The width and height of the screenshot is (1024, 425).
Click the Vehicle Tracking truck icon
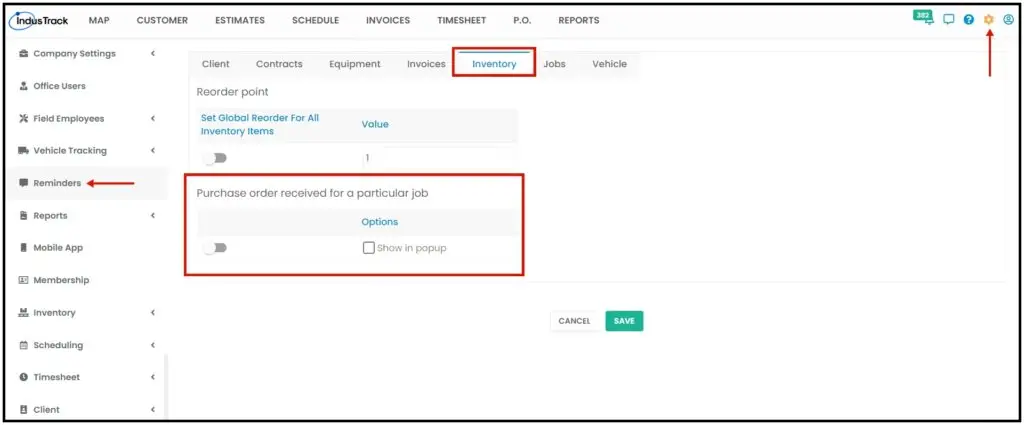coord(24,150)
